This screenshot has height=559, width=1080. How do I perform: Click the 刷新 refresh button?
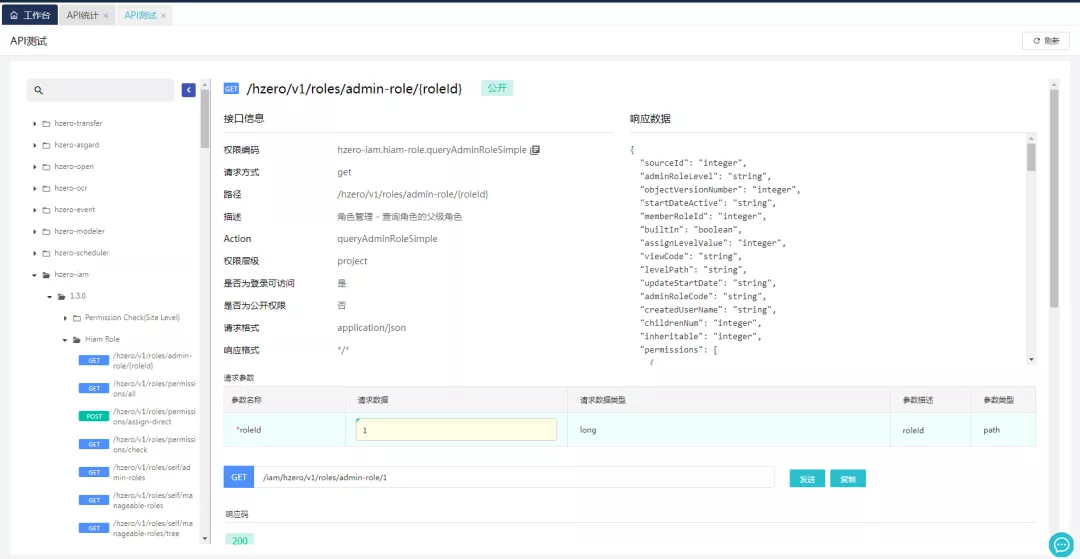pyautogui.click(x=1045, y=41)
